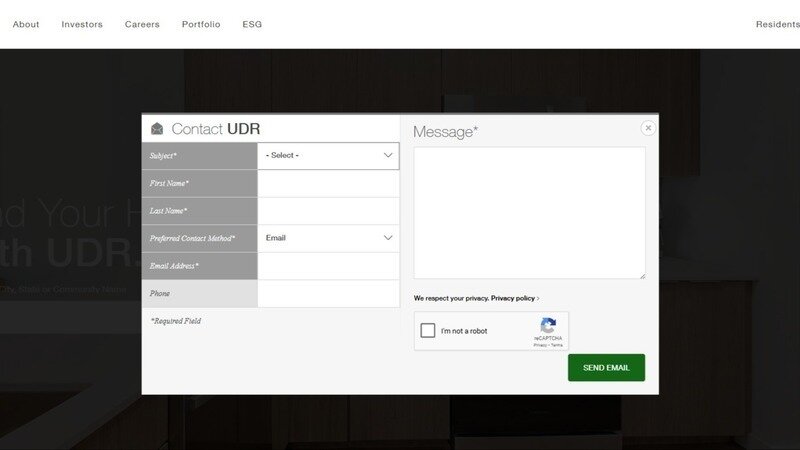Image resolution: width=800 pixels, height=450 pixels.
Task: Select Portfolio in the top navigation
Action: (x=201, y=24)
